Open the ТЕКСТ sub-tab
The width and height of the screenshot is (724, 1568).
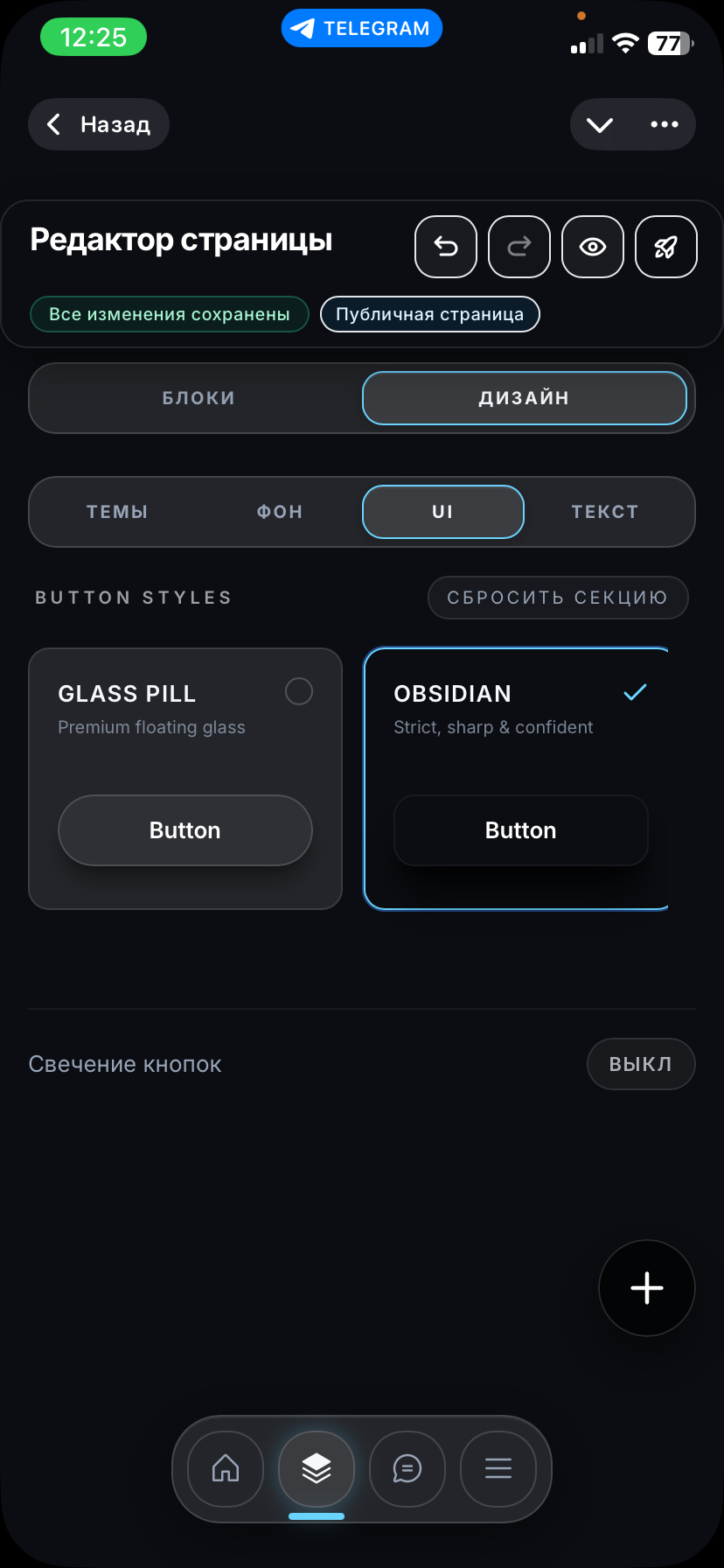(x=605, y=512)
